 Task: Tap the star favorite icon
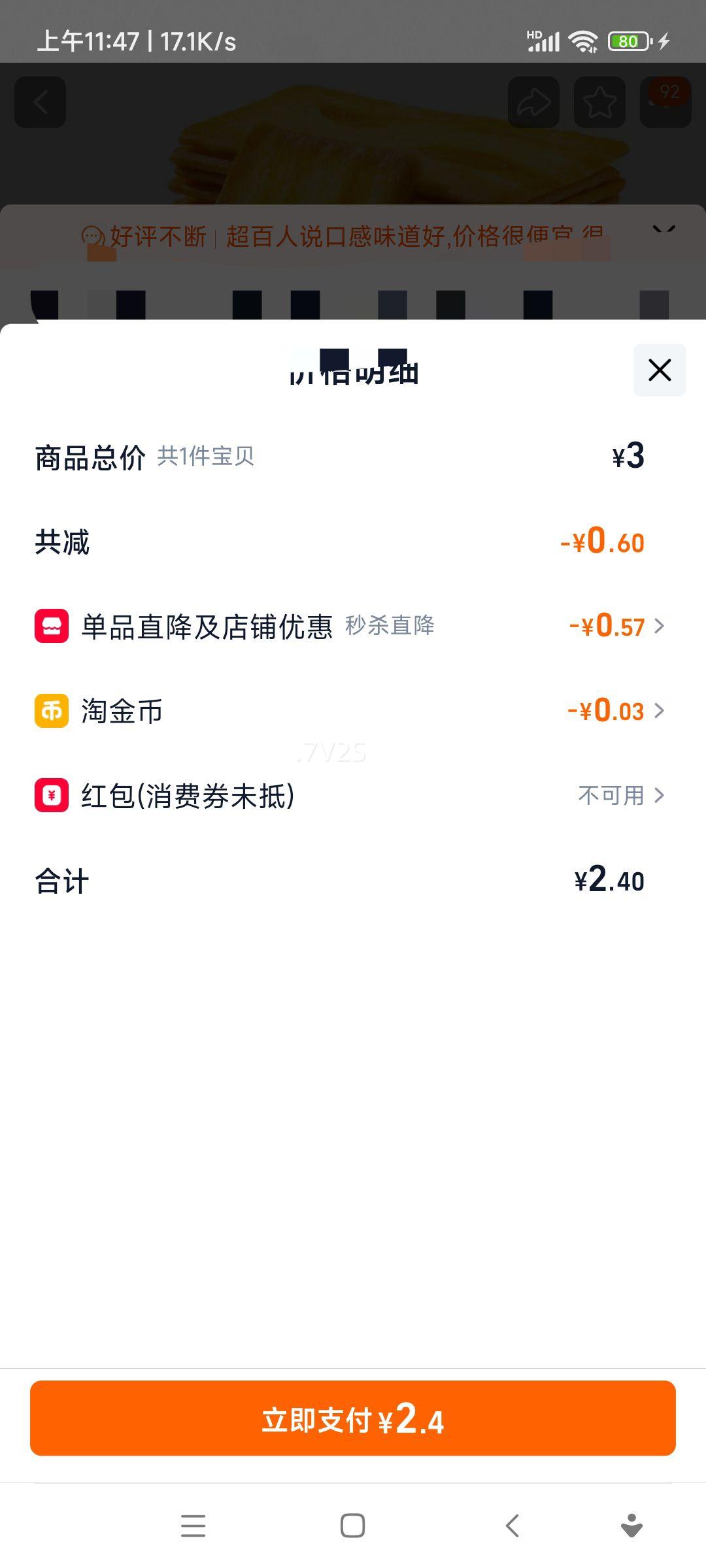pyautogui.click(x=599, y=103)
